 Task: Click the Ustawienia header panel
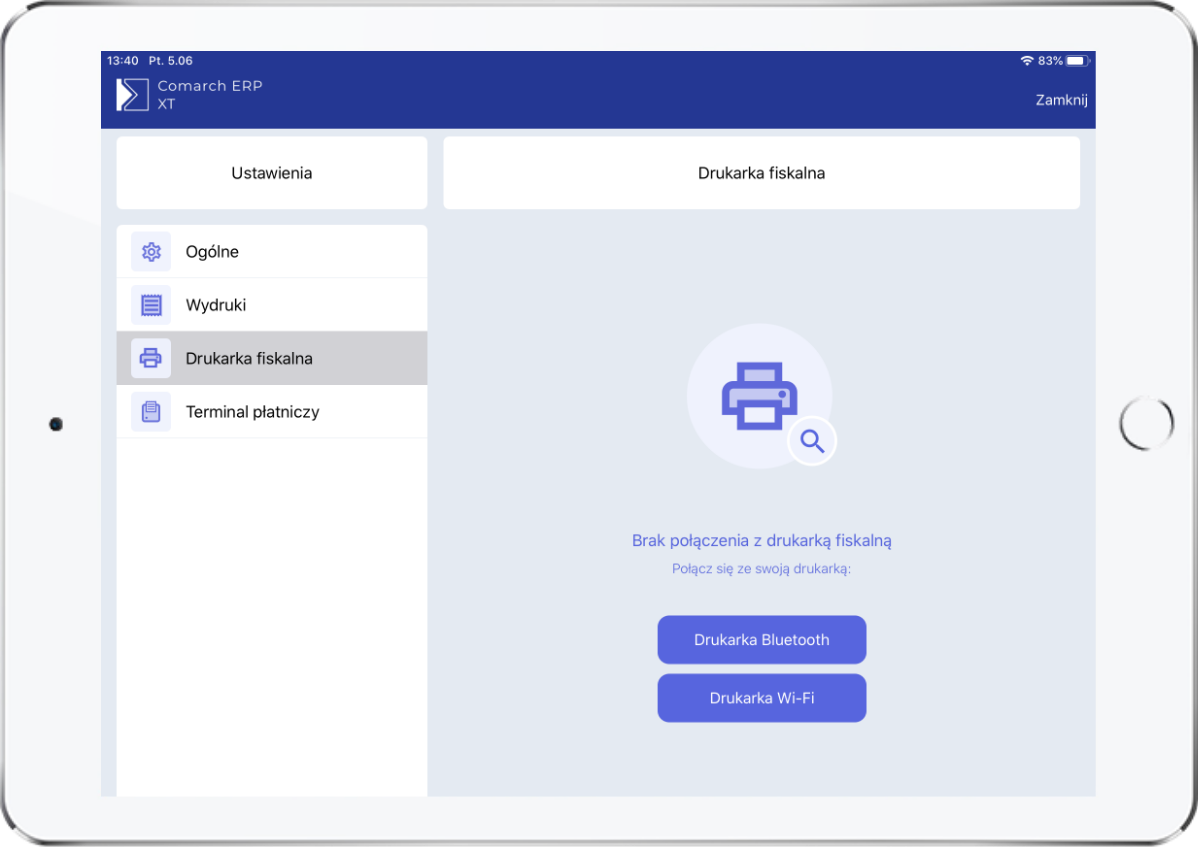click(272, 173)
